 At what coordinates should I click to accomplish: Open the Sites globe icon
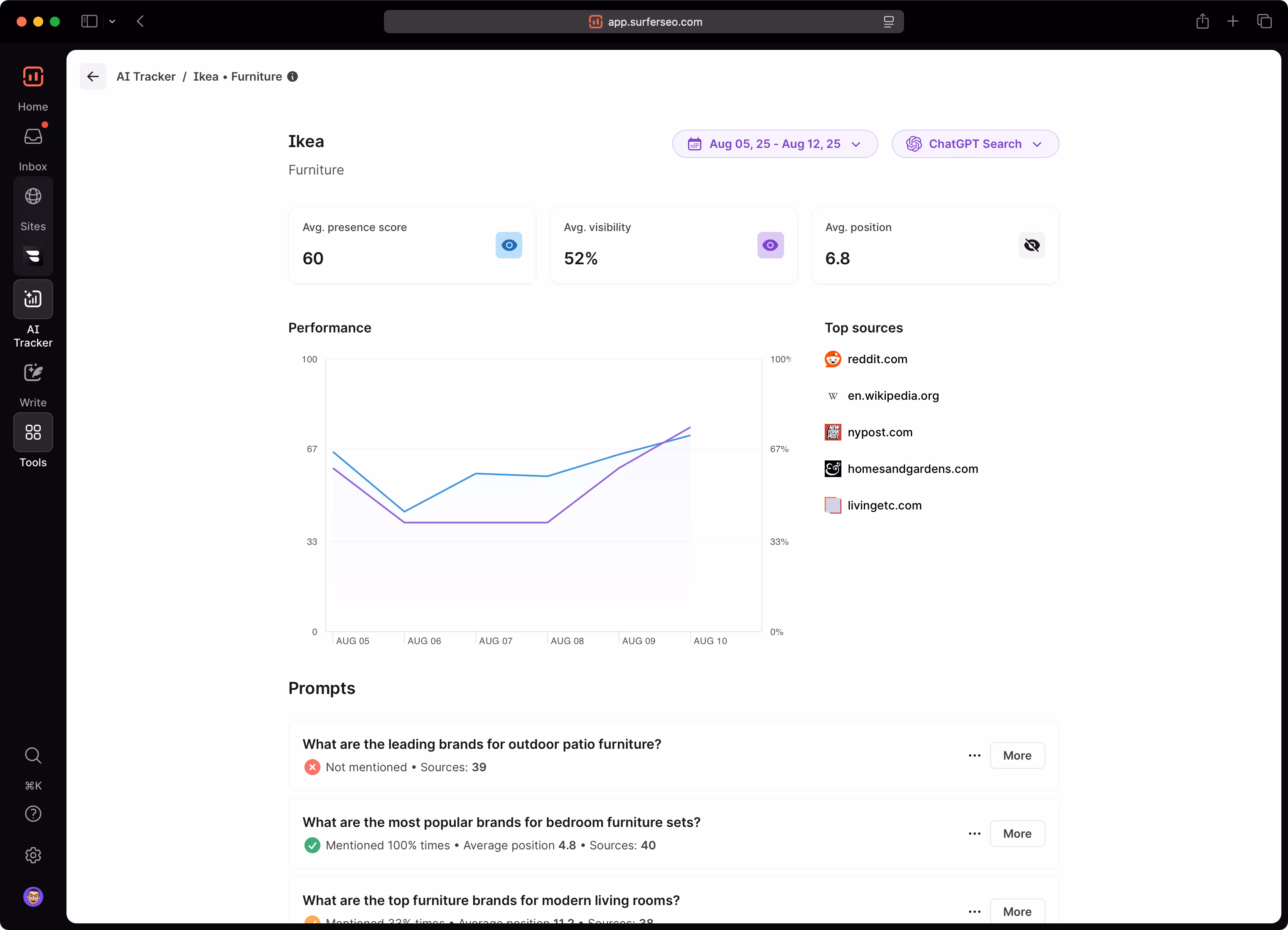click(33, 197)
